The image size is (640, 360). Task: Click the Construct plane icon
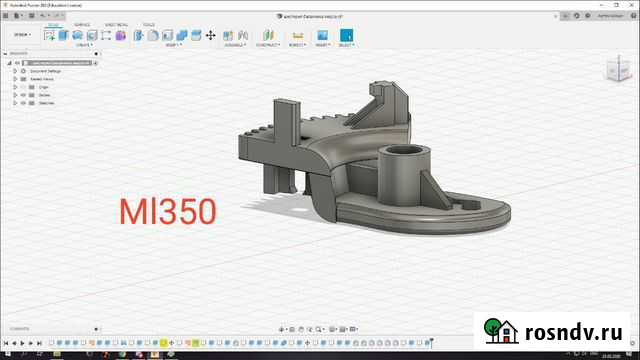[x=268, y=36]
